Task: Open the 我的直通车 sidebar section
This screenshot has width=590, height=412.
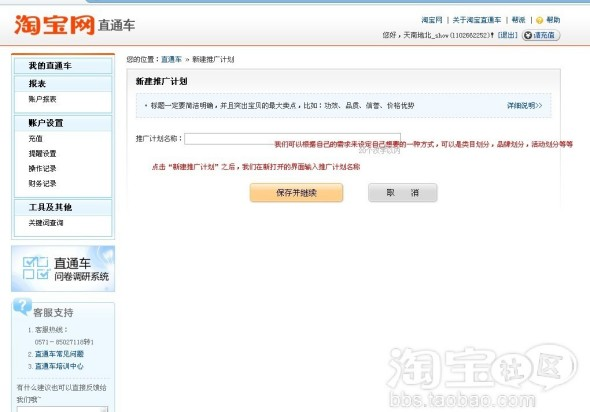Action: 63,66
